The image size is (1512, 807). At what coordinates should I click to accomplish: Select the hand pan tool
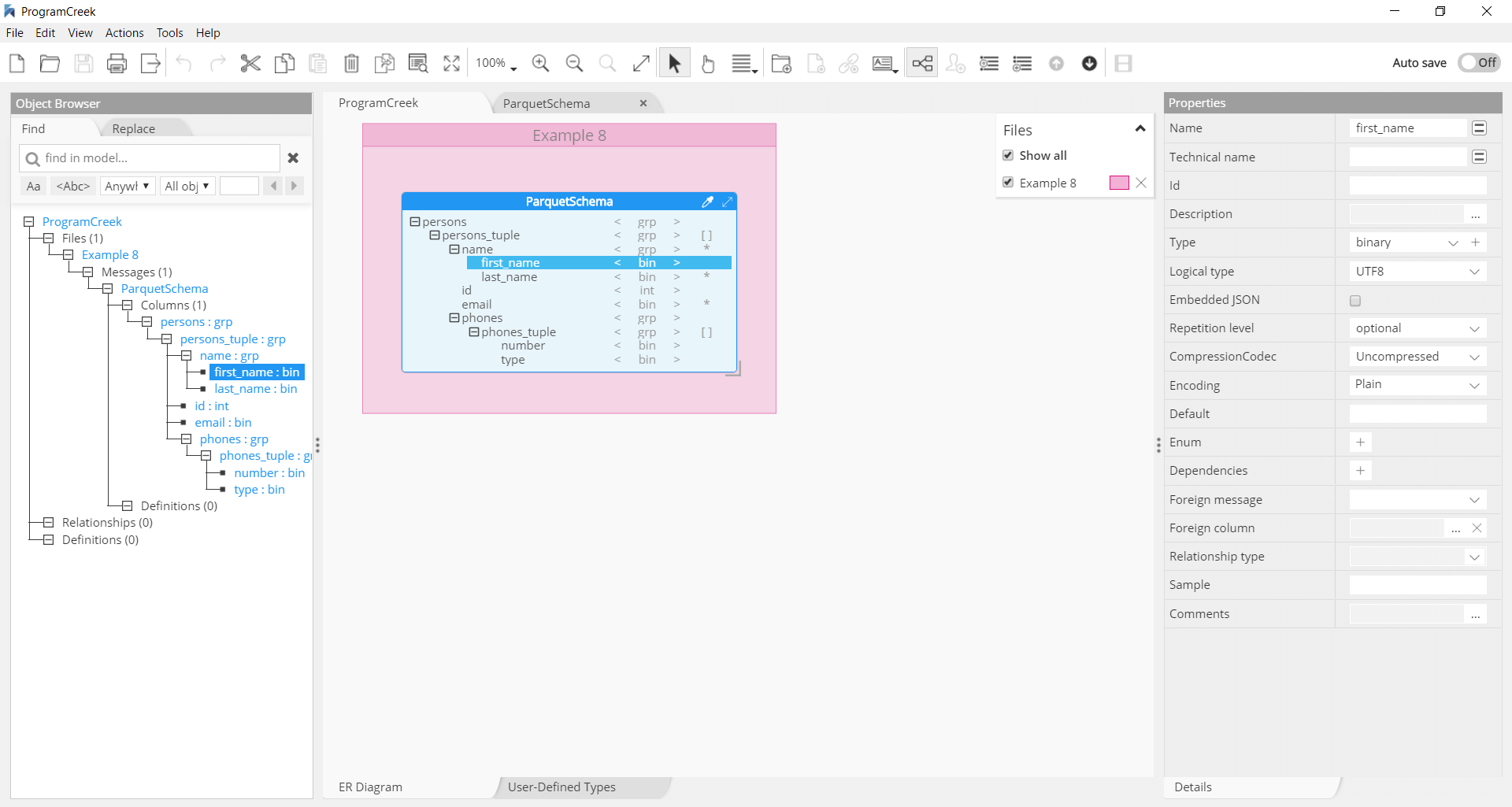tap(708, 63)
